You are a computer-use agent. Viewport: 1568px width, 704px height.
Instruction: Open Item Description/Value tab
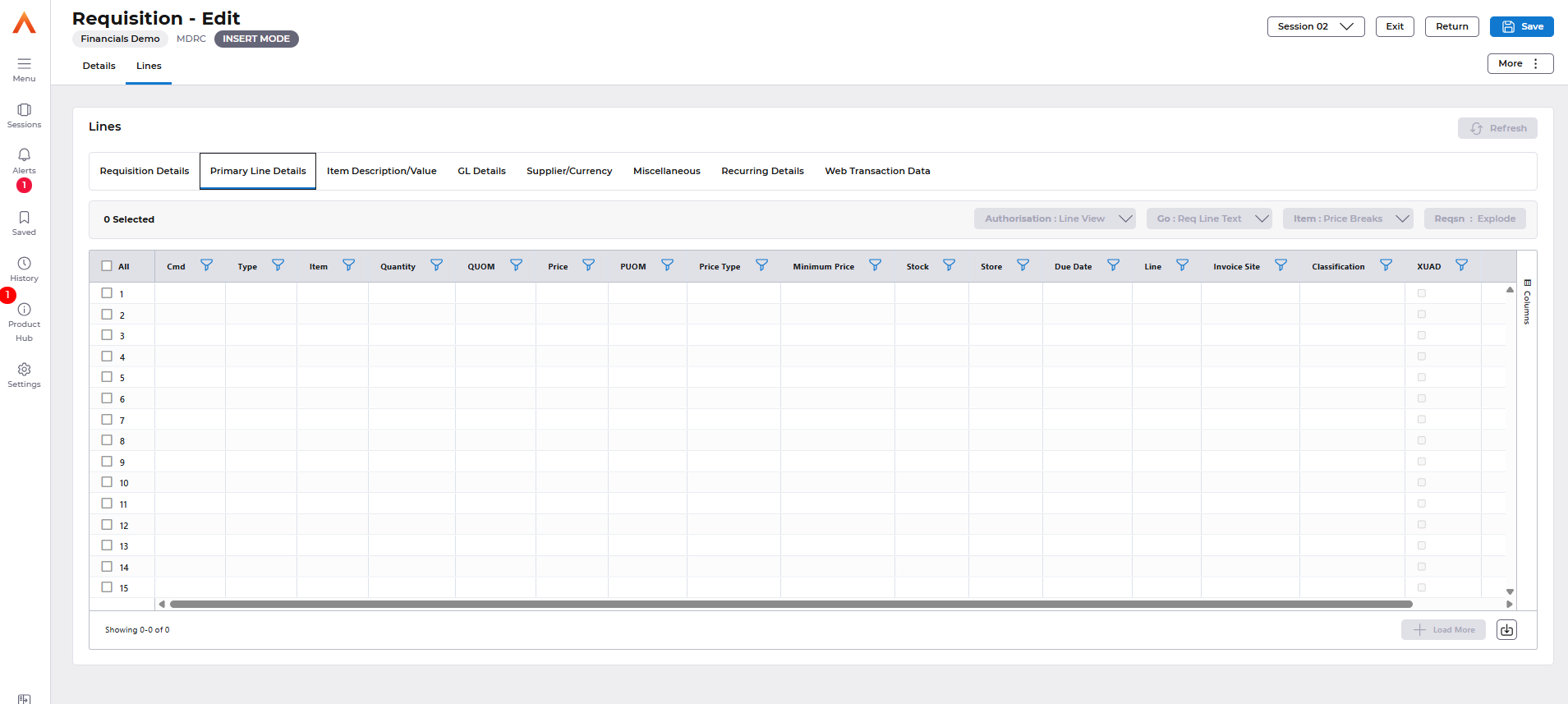pos(382,171)
